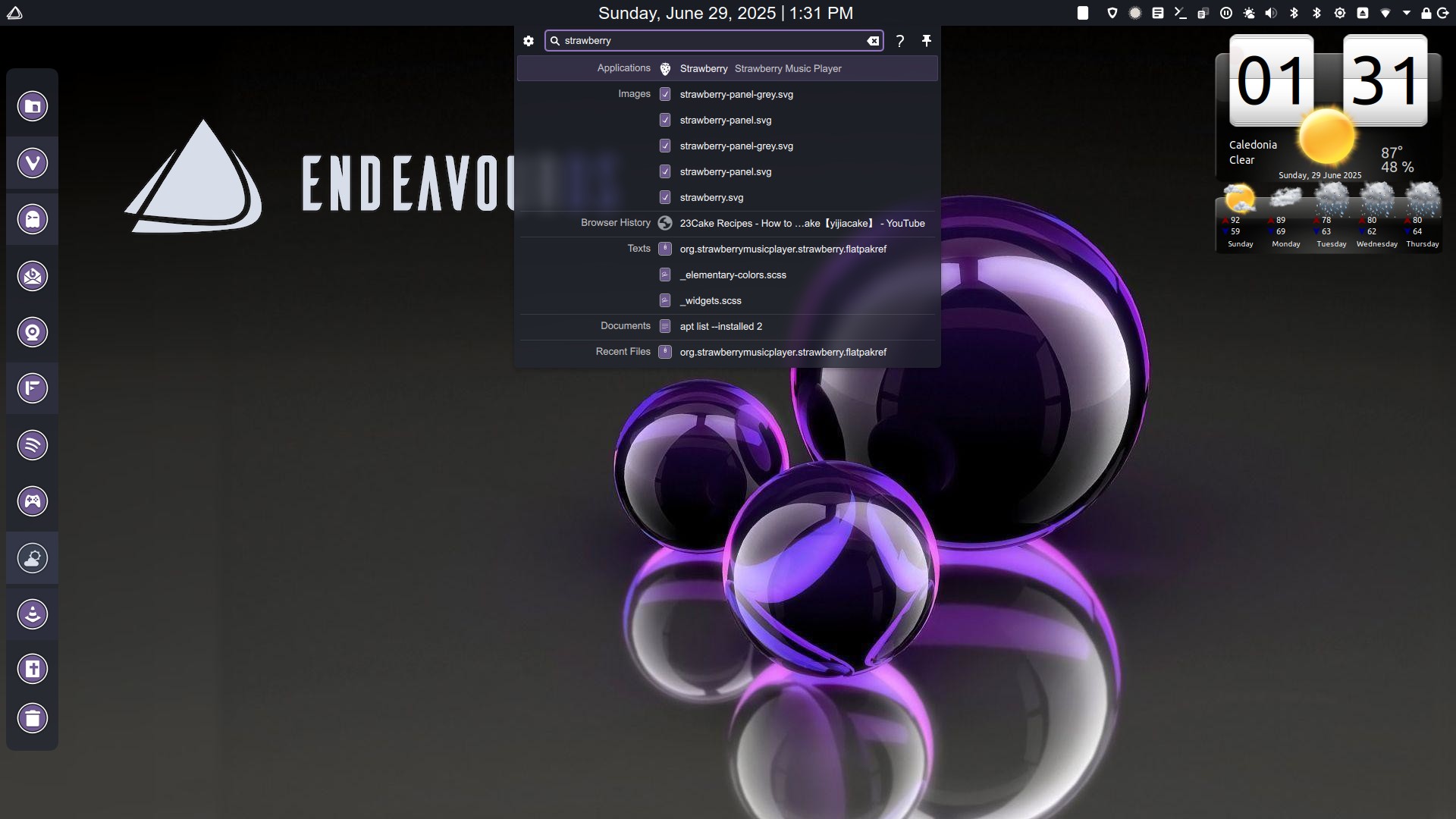Open the Recent Files flatpakref result

click(x=783, y=353)
